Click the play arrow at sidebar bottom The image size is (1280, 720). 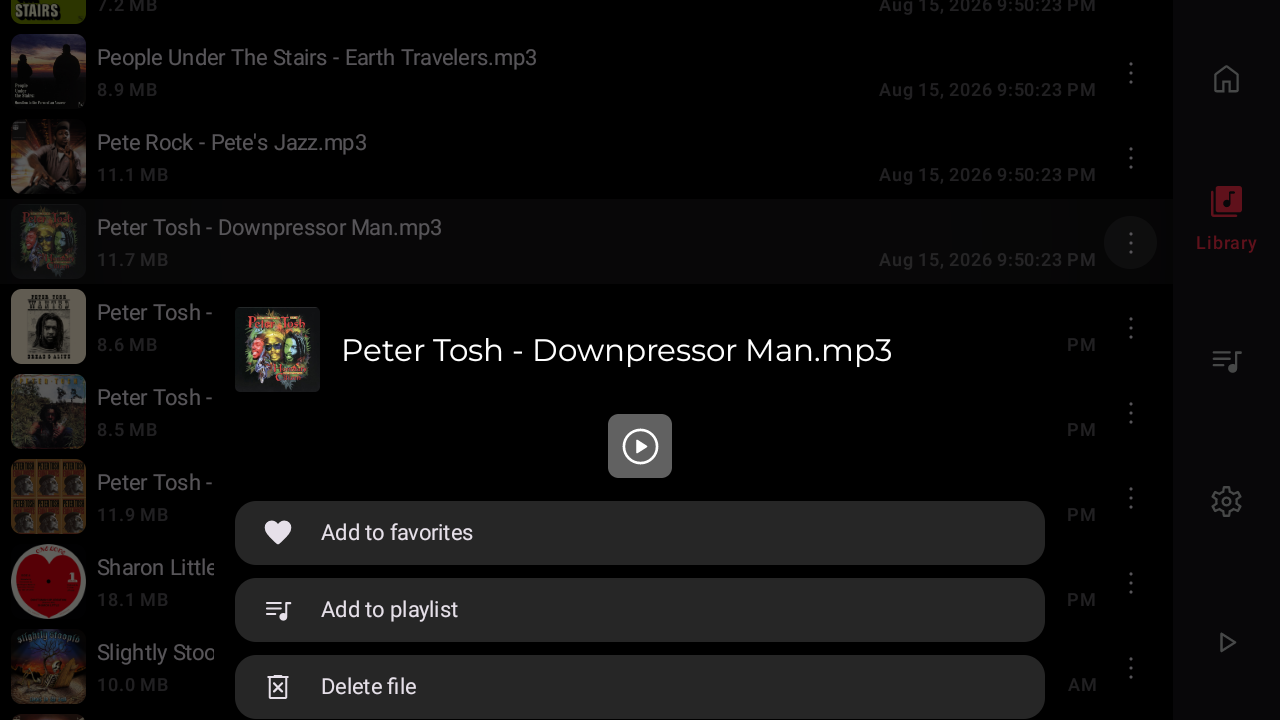(1227, 642)
